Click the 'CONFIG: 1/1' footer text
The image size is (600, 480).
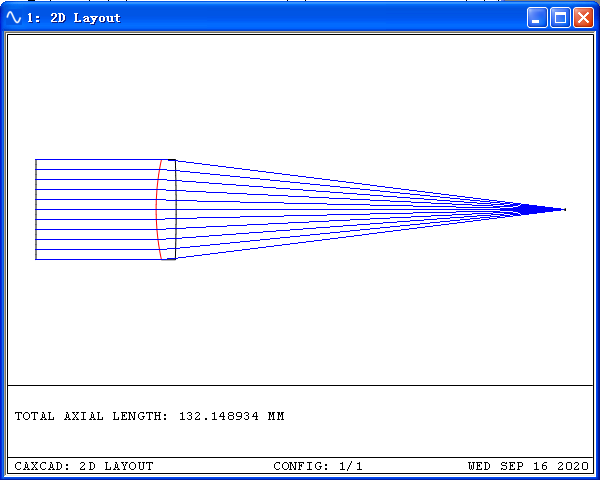tap(318, 466)
